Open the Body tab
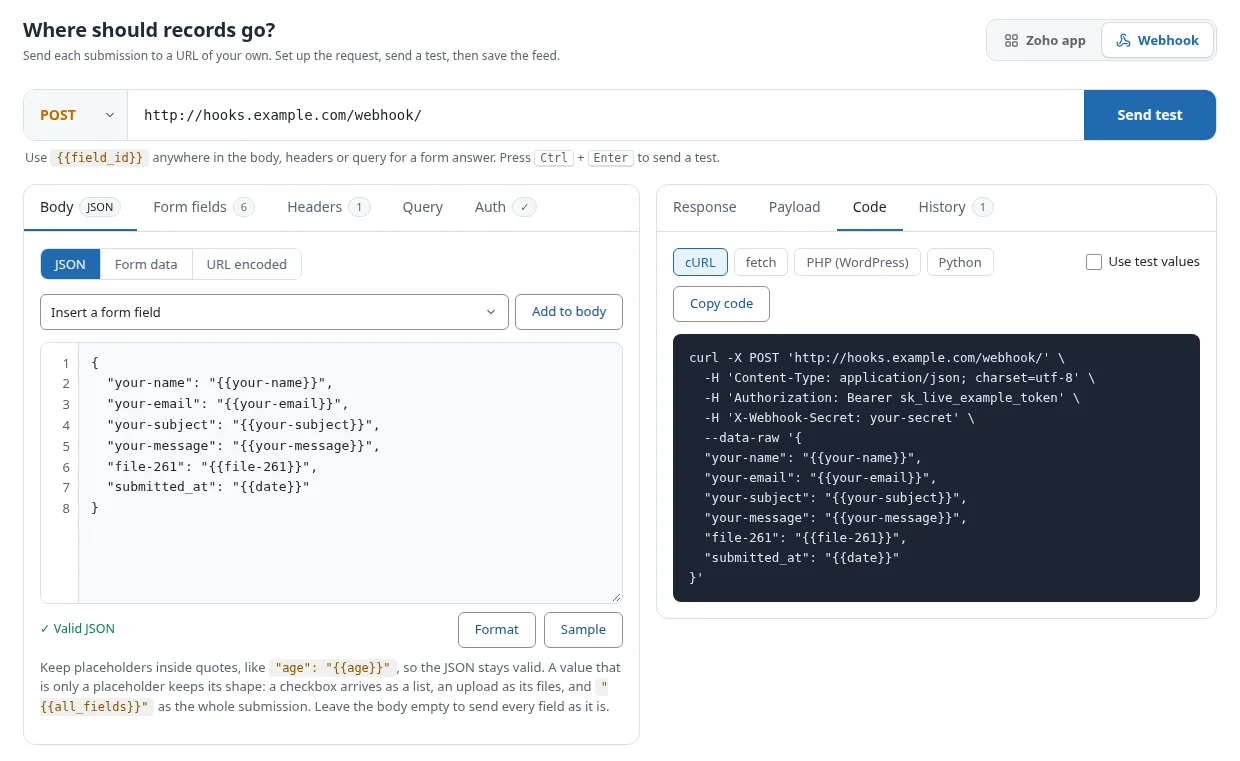Screen dimensions: 1240x761 [x=80, y=207]
